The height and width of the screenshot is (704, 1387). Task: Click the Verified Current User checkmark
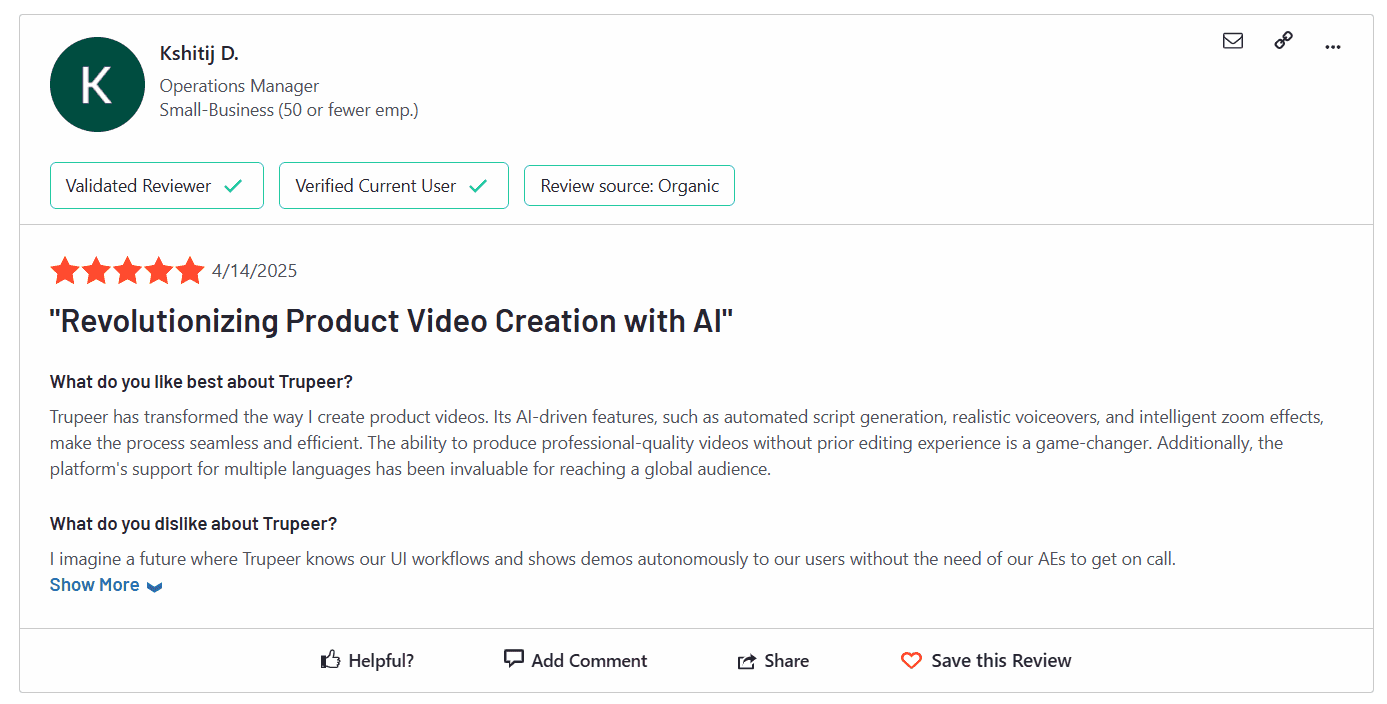[480, 185]
